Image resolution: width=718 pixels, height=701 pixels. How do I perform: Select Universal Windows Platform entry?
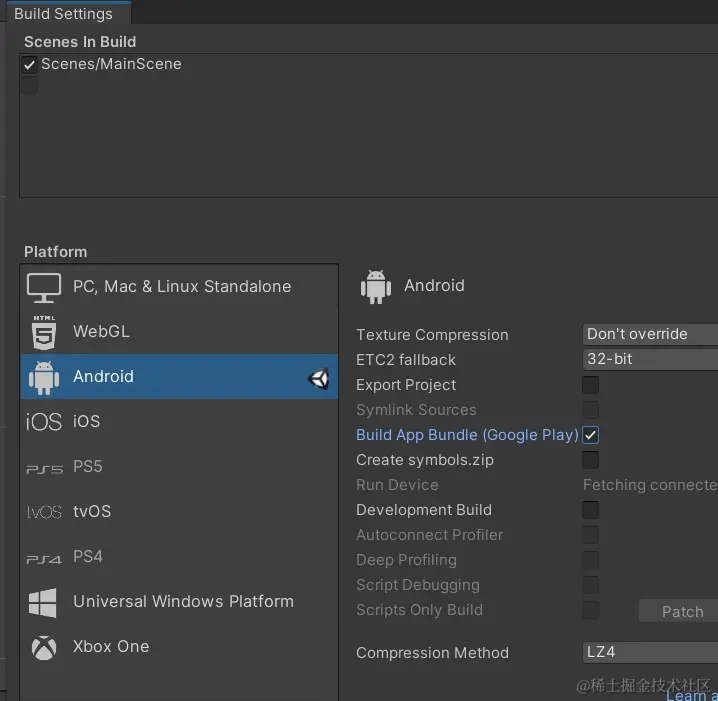(179, 602)
